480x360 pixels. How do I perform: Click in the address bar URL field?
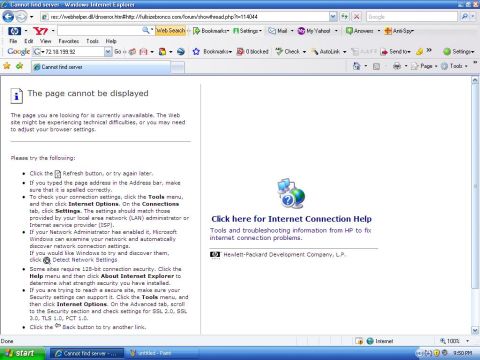185,16
